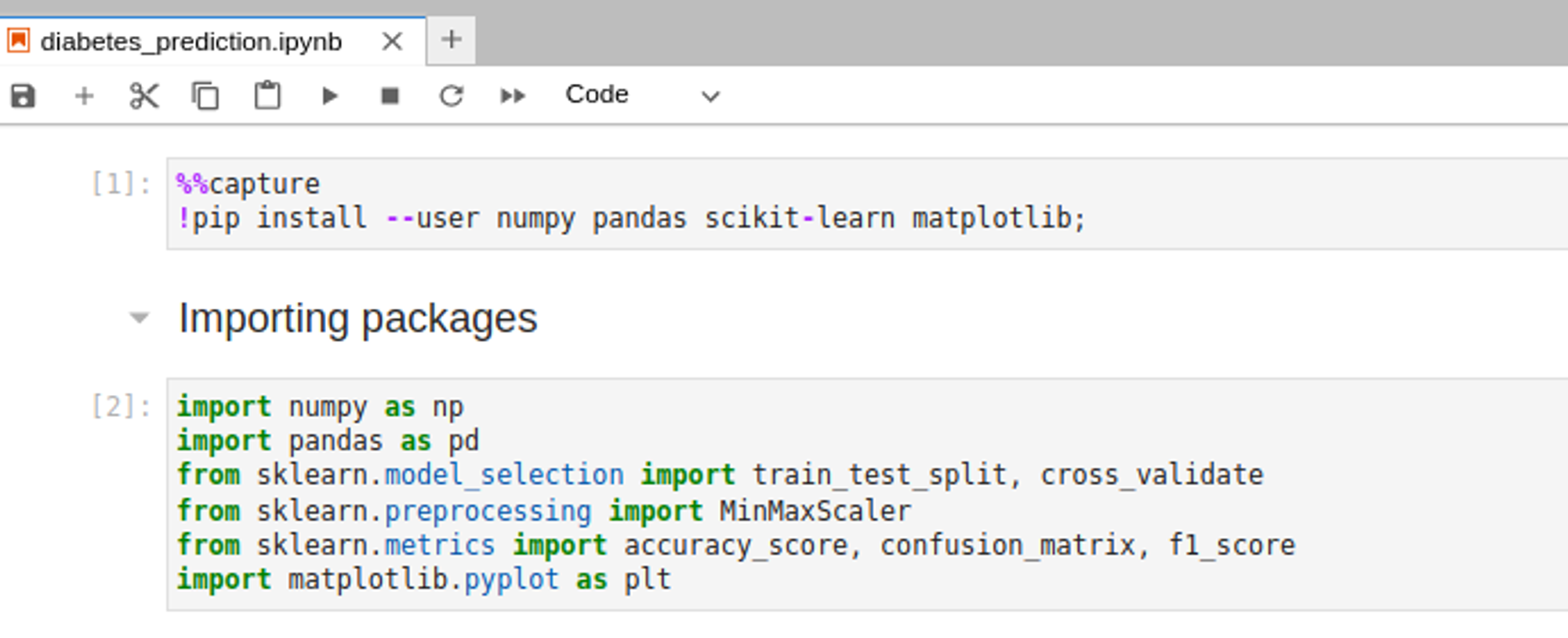
Task: Save the notebook with the floppy disk icon
Action: tap(24, 96)
